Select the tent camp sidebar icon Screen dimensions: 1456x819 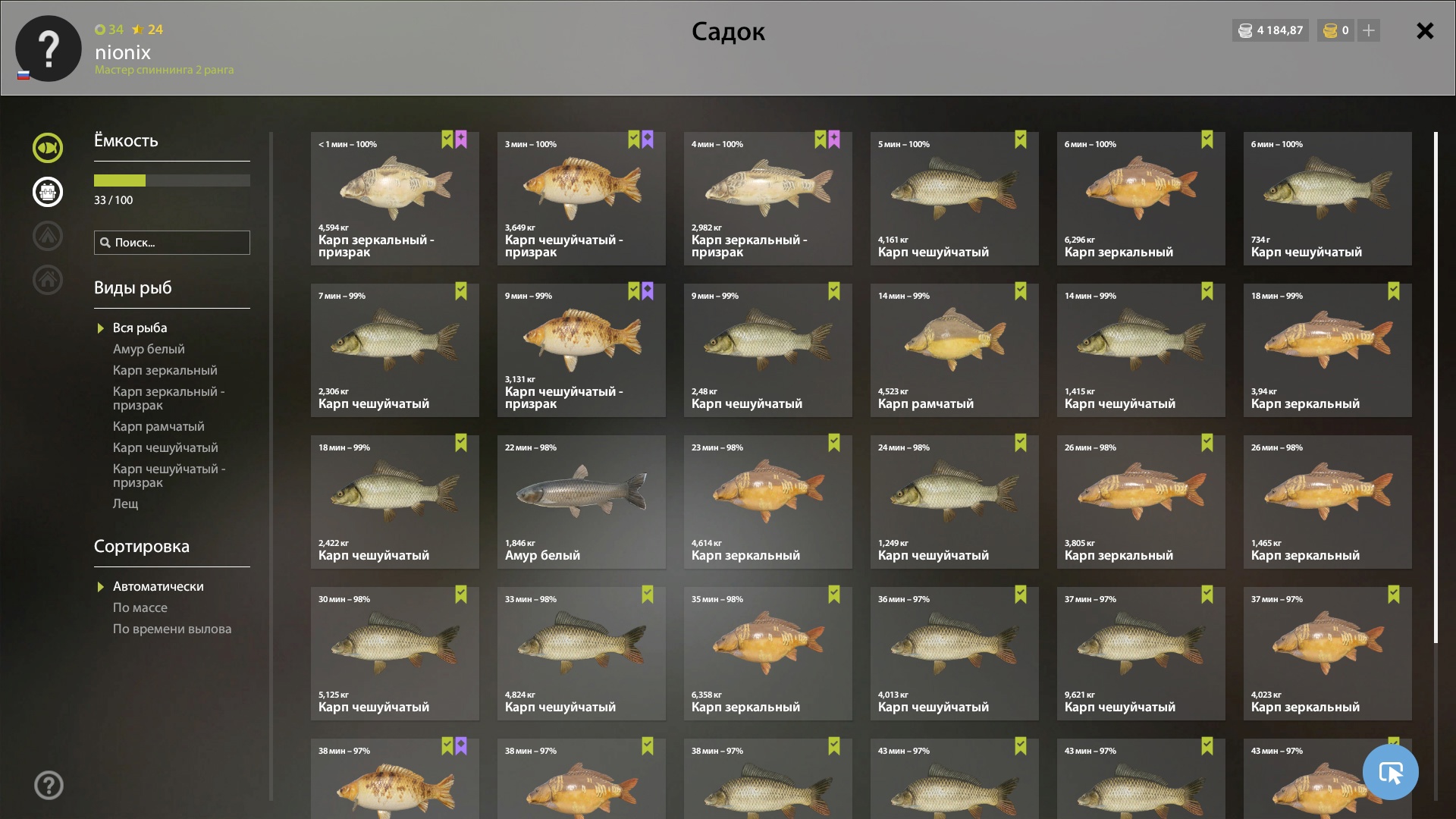pos(47,236)
